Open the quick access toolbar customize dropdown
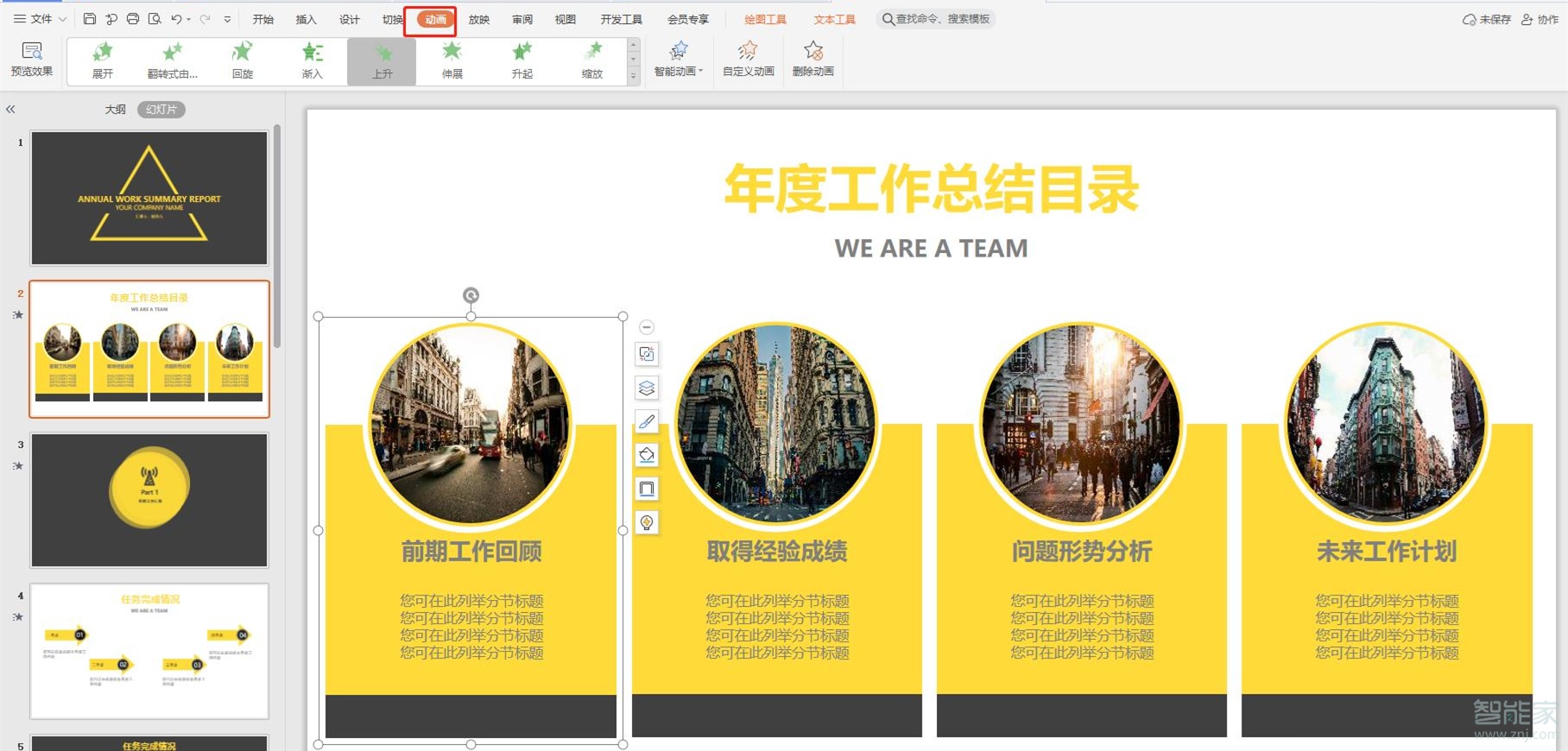The image size is (1568, 751). (227, 19)
